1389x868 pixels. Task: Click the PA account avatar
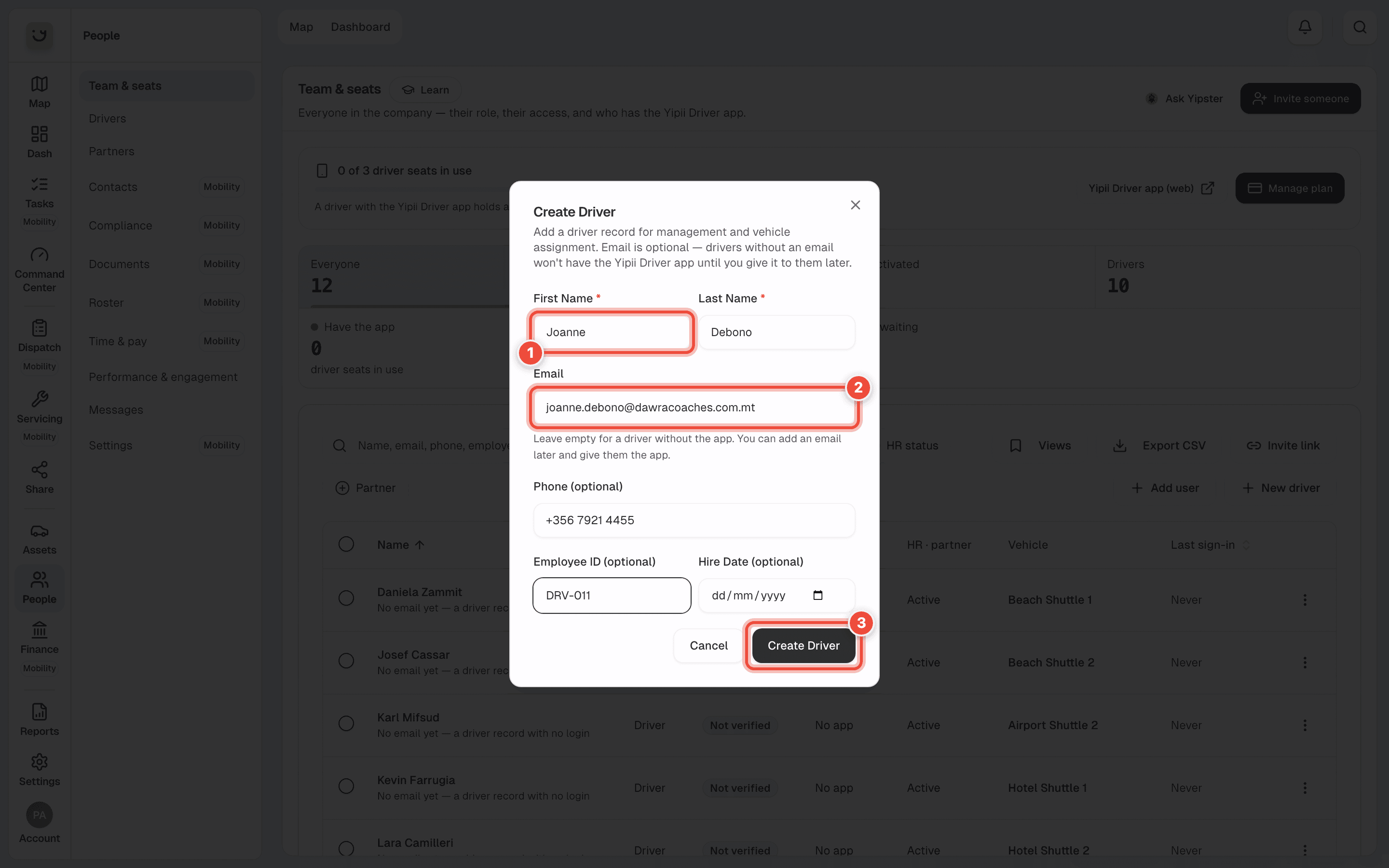(39, 815)
